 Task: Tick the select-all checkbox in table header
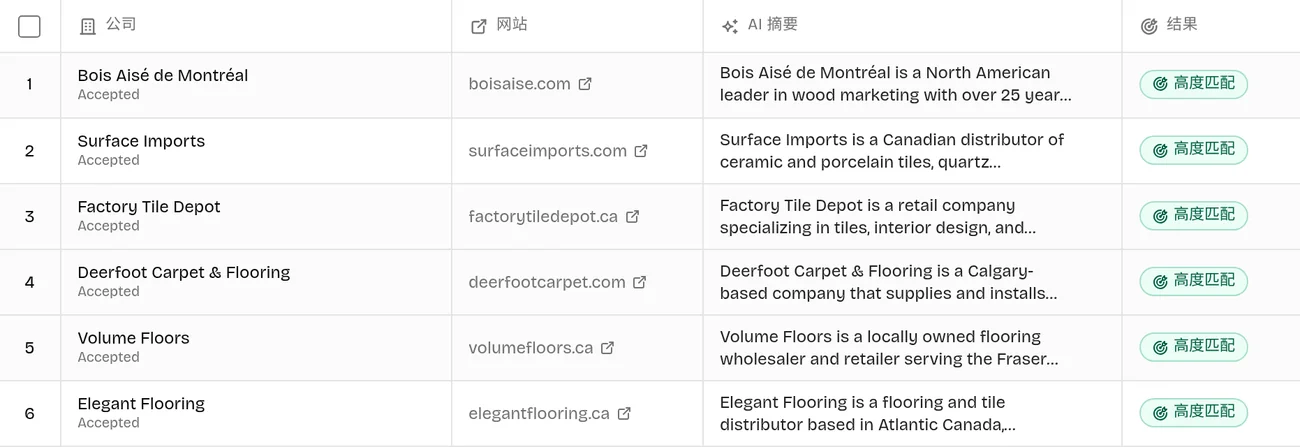pos(30,27)
